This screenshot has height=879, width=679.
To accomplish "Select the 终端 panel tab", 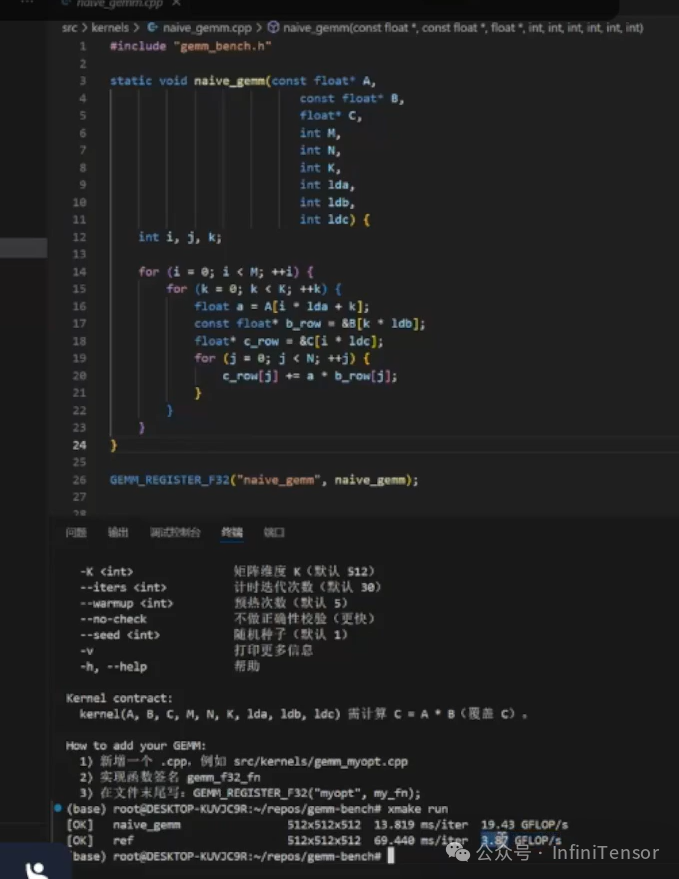I will coord(232,533).
